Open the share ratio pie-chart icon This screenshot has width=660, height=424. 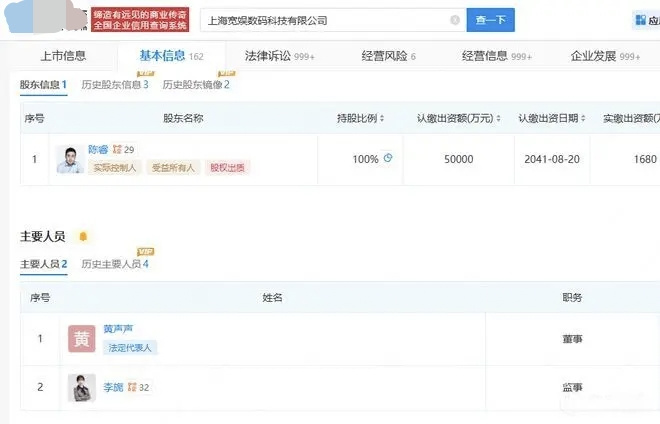coord(388,158)
